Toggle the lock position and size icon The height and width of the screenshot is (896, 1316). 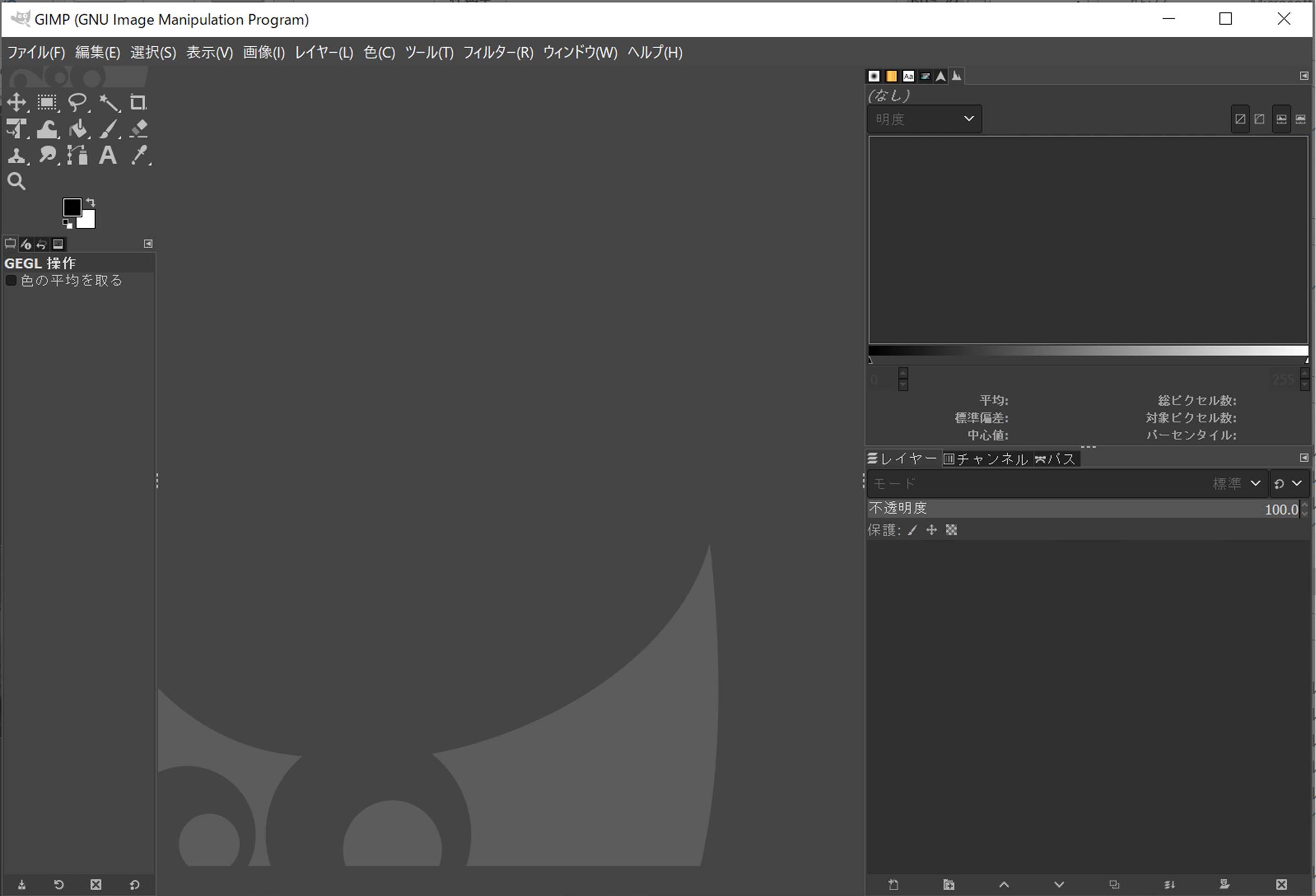point(931,530)
